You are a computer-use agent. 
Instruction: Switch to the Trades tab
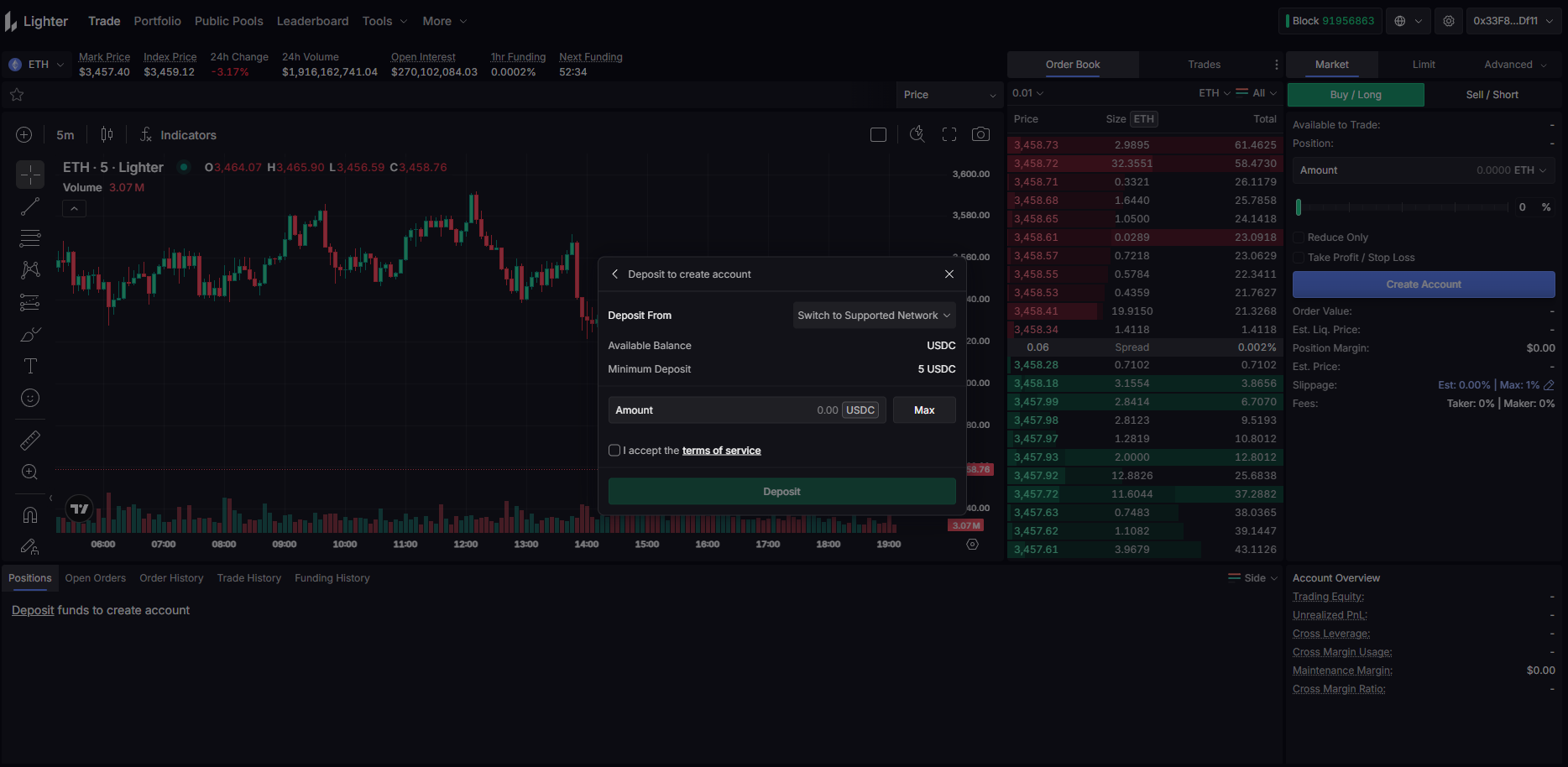pyautogui.click(x=1204, y=65)
